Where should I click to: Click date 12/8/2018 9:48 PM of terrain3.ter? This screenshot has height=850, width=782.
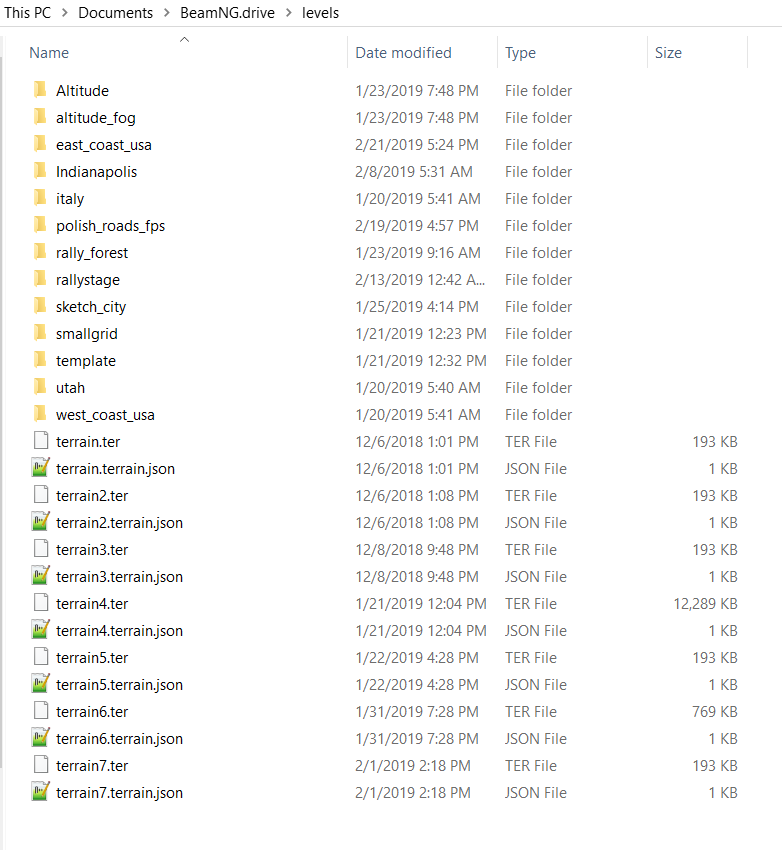pyautogui.click(x=417, y=549)
